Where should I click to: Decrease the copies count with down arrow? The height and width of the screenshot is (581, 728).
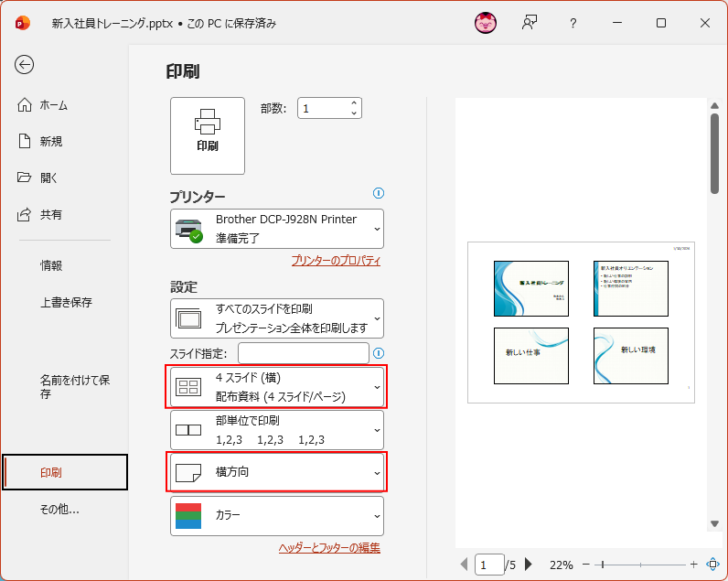pyautogui.click(x=354, y=113)
